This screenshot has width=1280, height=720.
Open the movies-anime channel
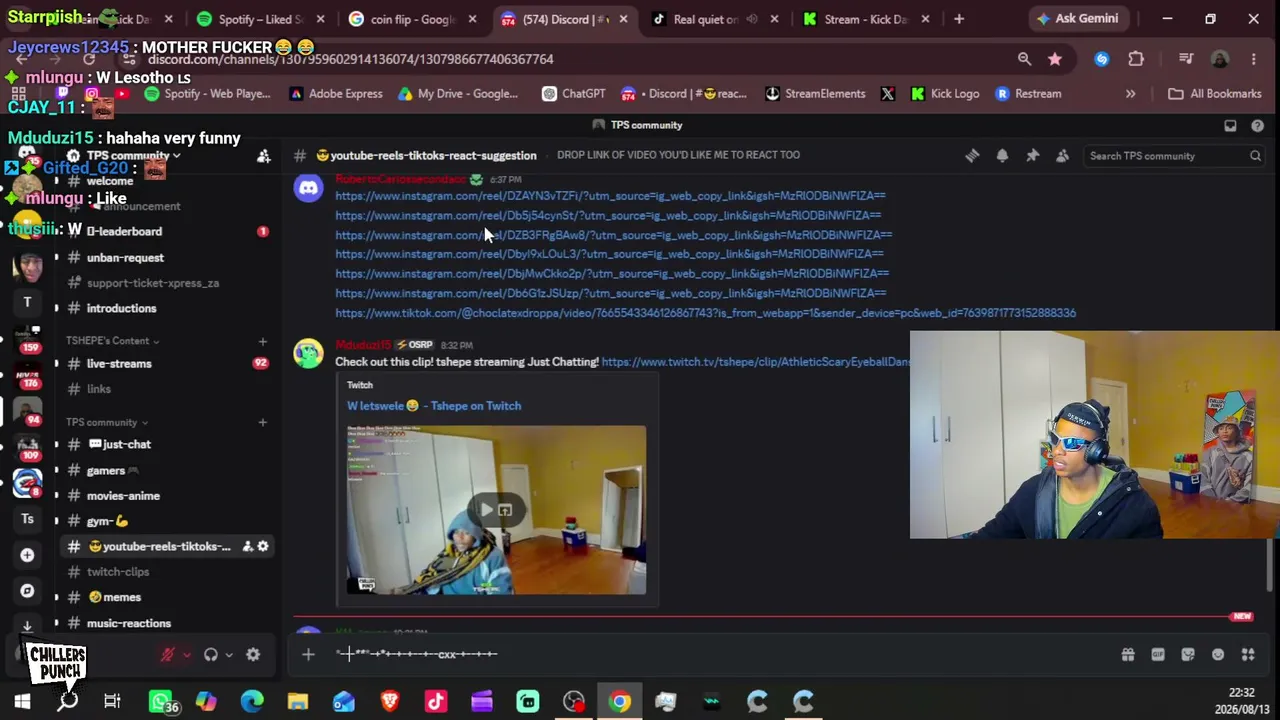click(167, 495)
